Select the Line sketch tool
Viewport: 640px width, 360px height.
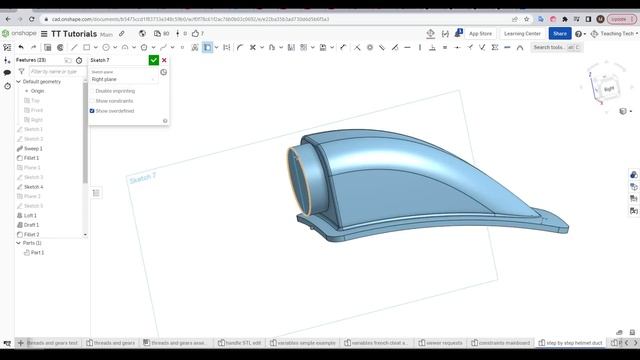(x=74, y=47)
